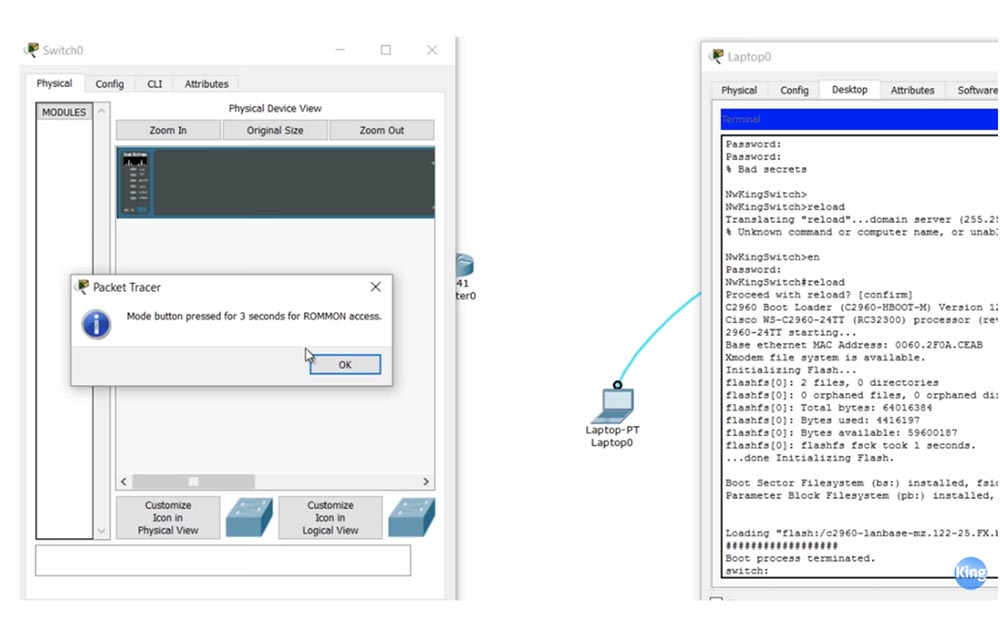The height and width of the screenshot is (620, 1000).
Task: Switch to the CLI tab of Switch0
Action: 154,84
